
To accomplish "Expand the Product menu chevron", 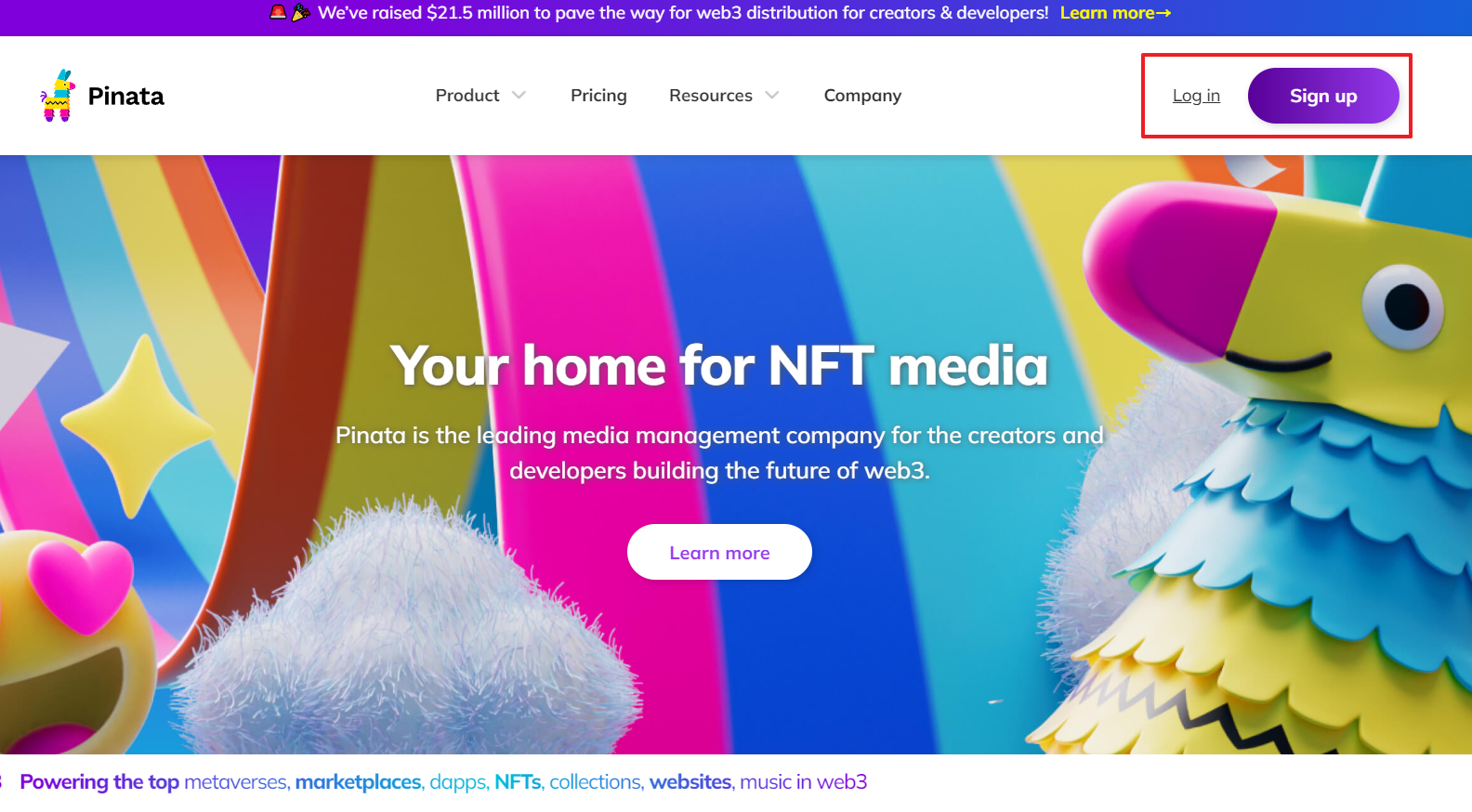I will 519,95.
